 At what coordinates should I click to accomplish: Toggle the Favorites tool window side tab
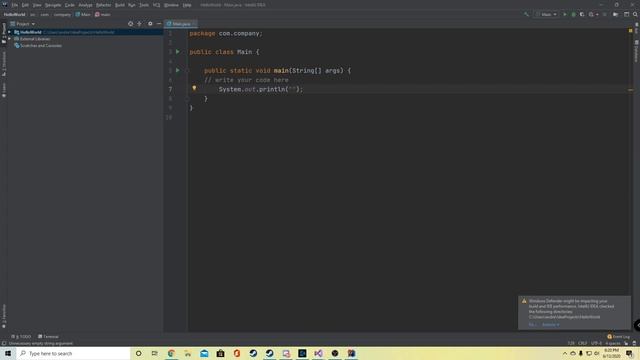(x=4, y=316)
